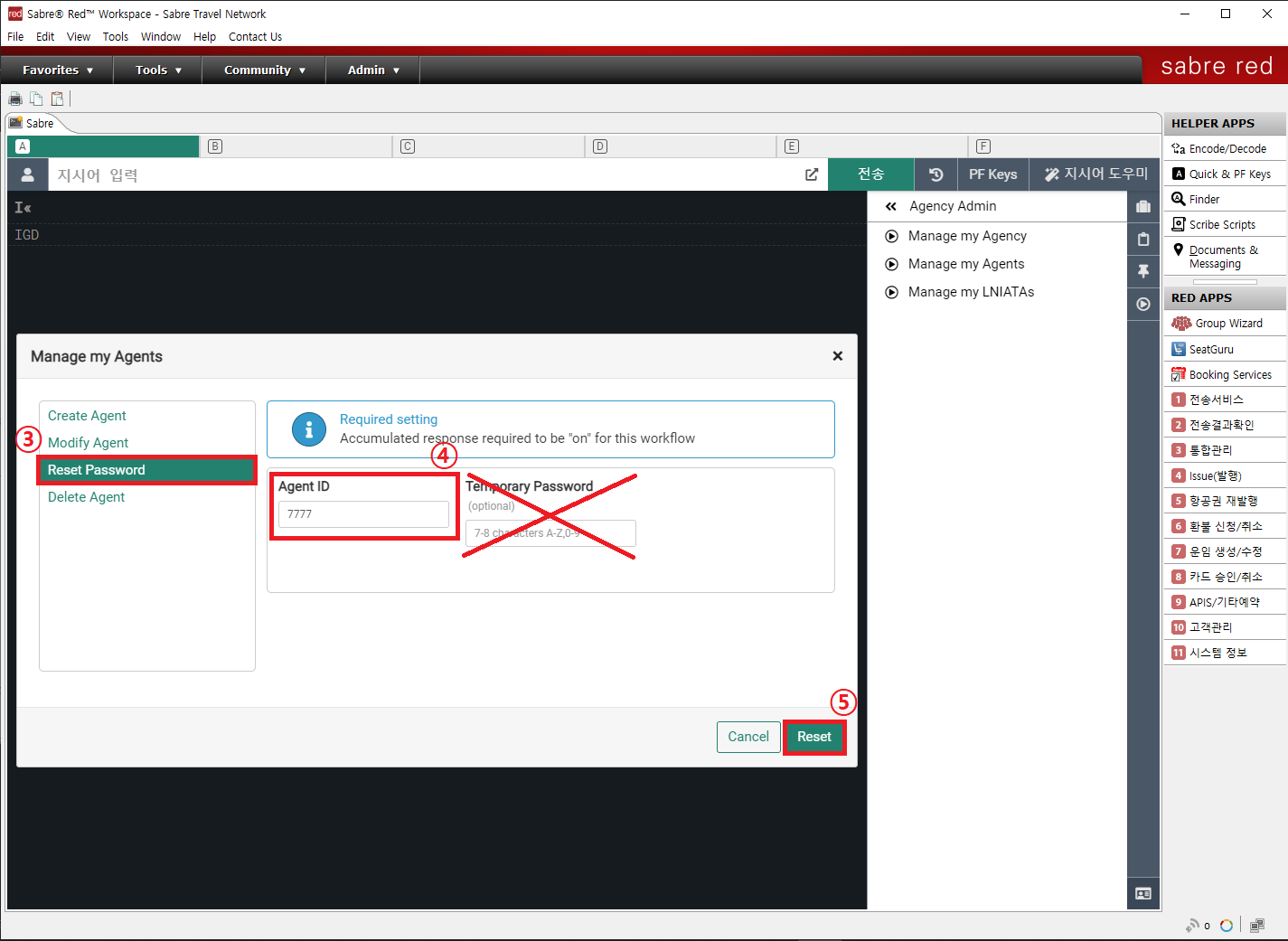Screen dimensions: 1288x941
Task: Open the Admin dropdown menu
Action: click(372, 70)
